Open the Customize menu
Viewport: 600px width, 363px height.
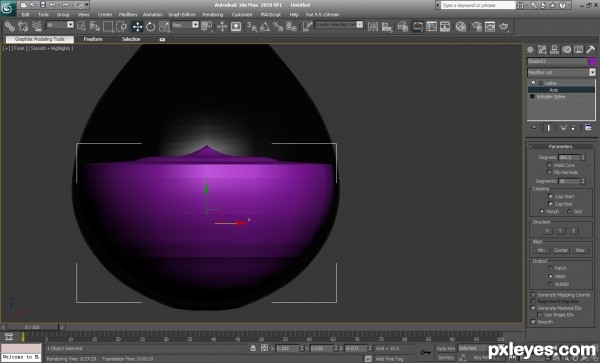point(242,15)
